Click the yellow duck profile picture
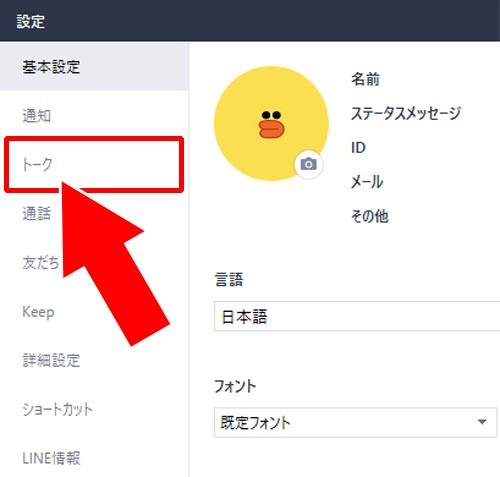Screen dimensions: 500x477 click(271, 123)
